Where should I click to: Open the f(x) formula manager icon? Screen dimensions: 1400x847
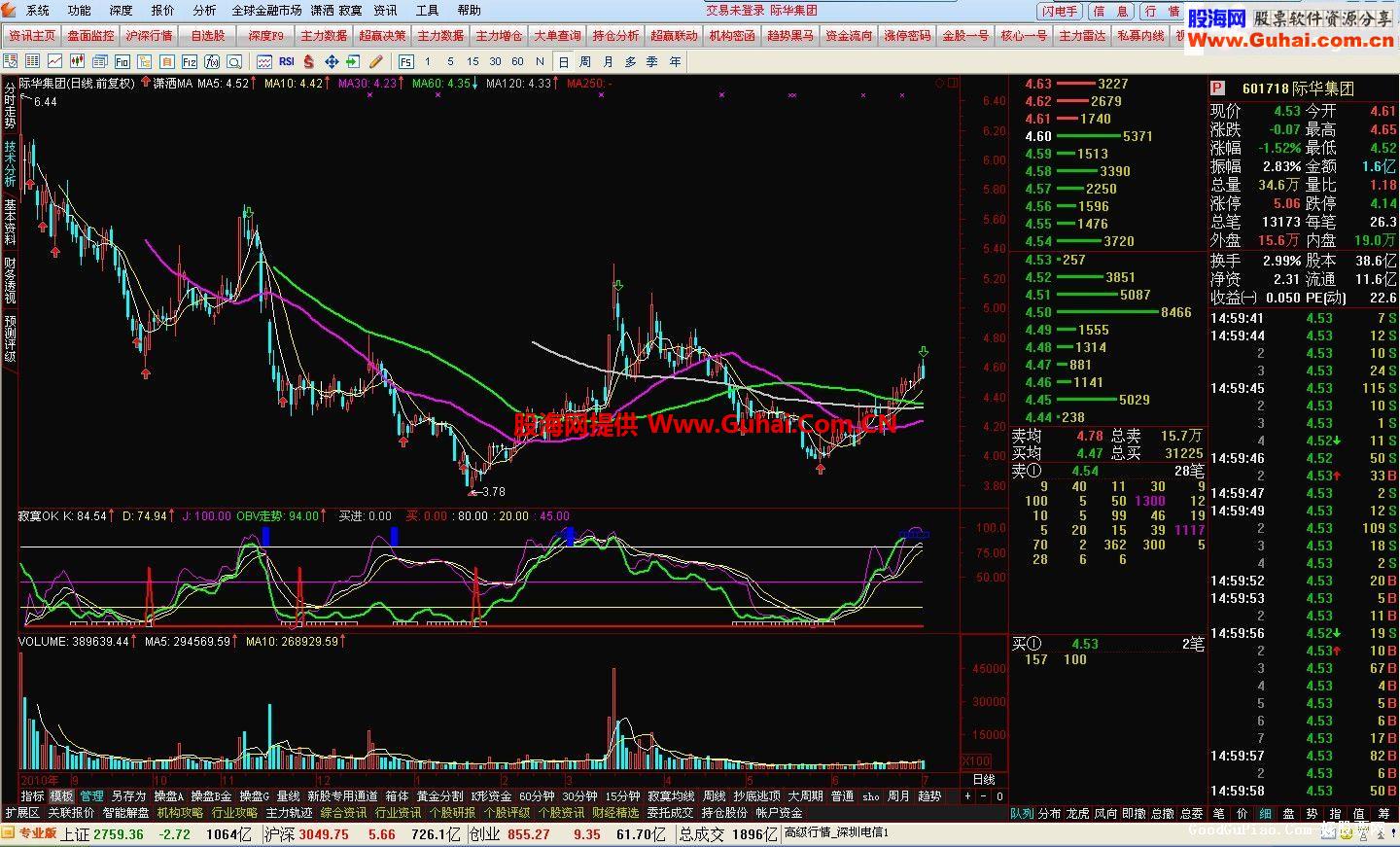212,61
